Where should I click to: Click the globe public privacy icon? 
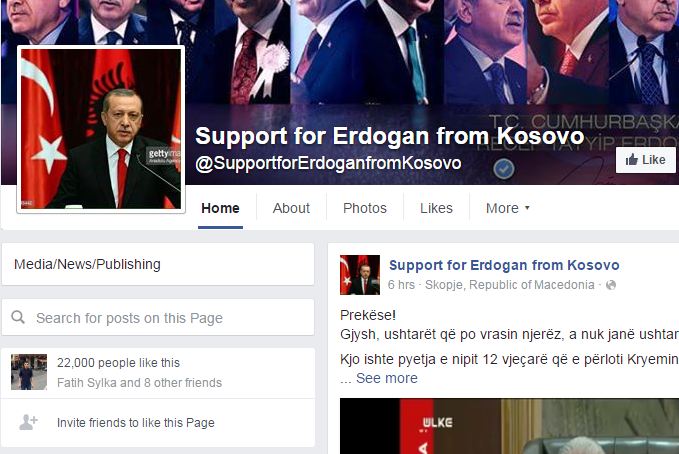pyautogui.click(x=611, y=285)
